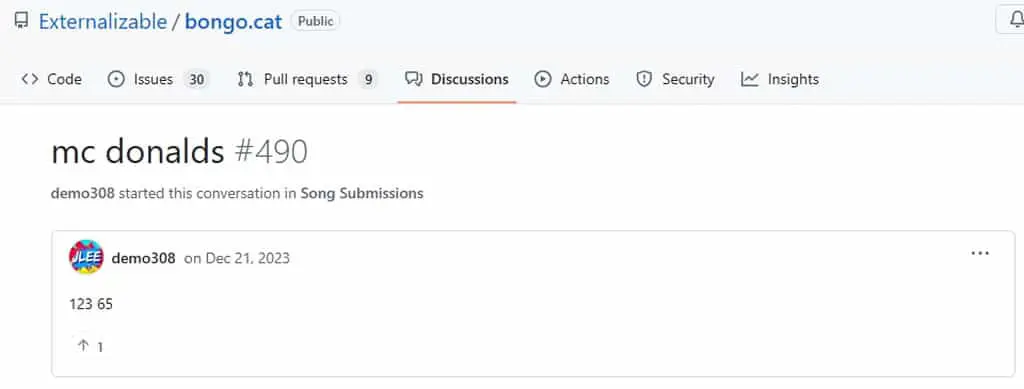Open demo308's profile from the comment header

144,258
